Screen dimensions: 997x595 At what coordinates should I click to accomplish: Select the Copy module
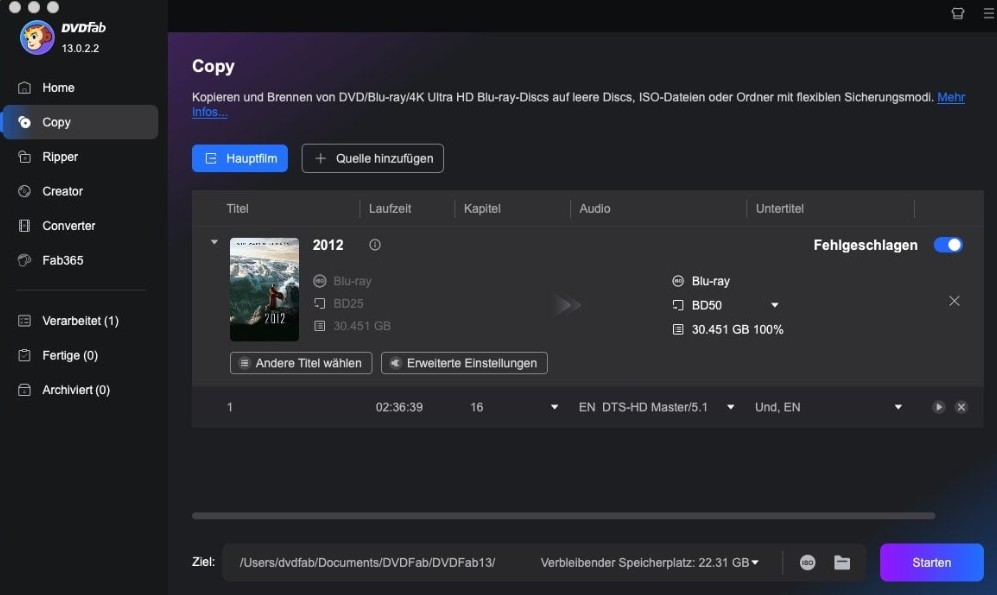81,122
